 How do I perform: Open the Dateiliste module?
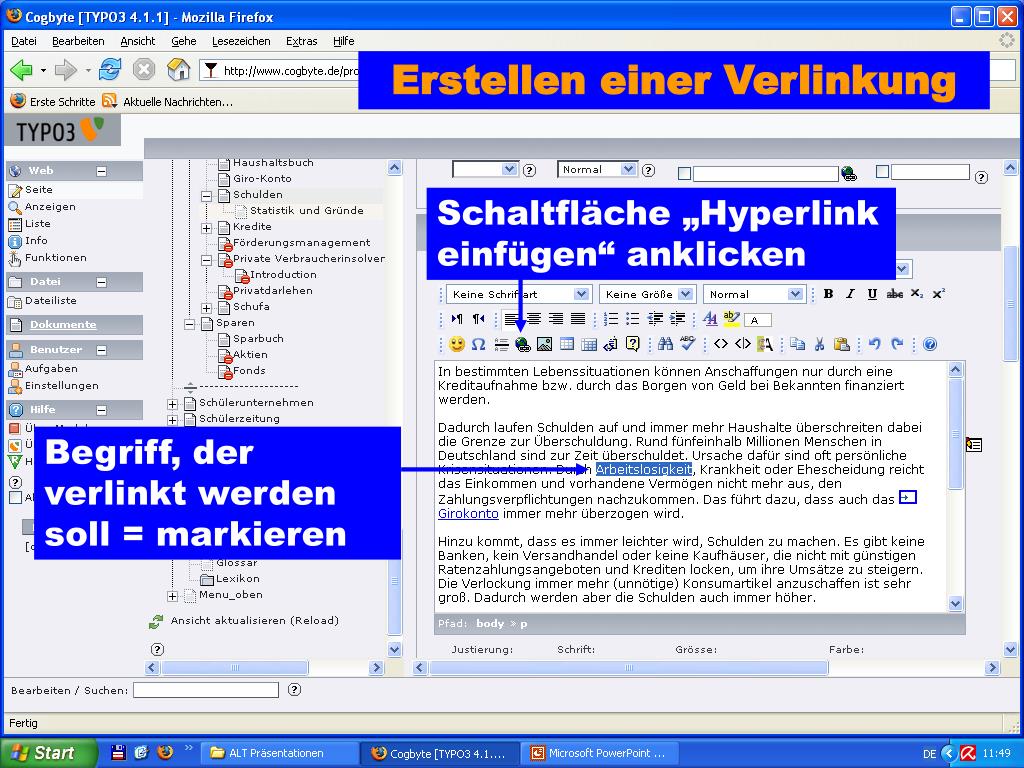click(x=51, y=300)
